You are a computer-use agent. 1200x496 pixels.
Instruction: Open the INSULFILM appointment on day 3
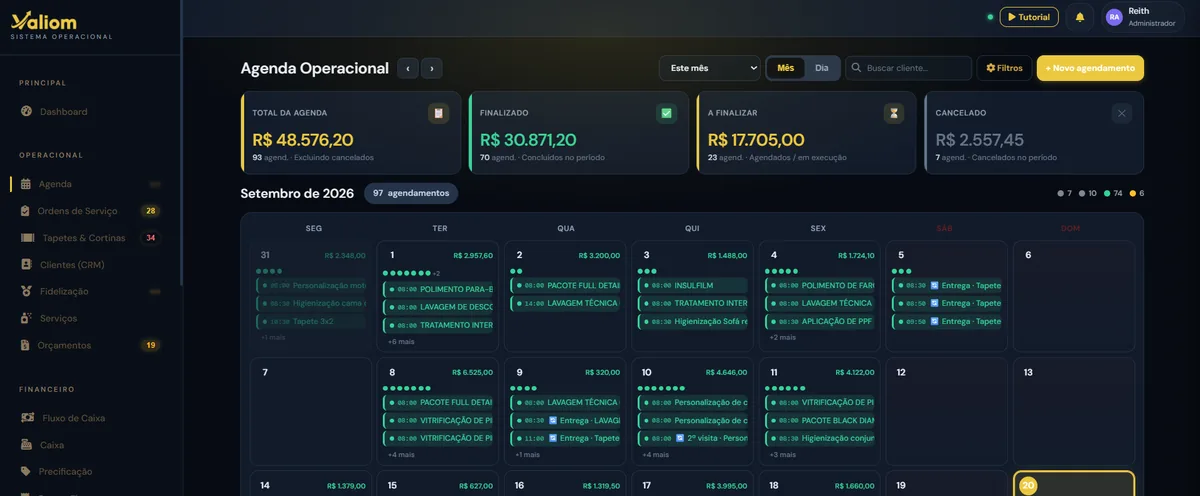[693, 285]
